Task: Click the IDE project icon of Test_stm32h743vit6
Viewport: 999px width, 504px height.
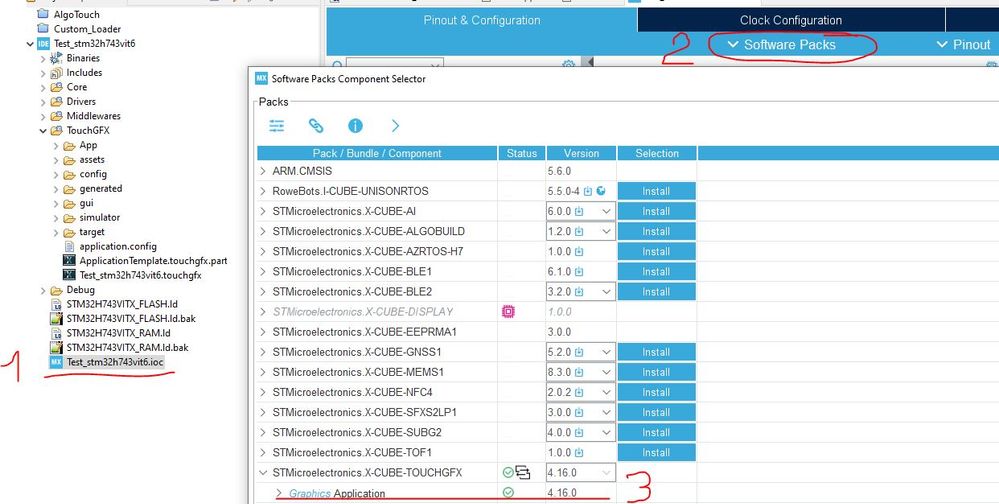Action: [x=43, y=44]
